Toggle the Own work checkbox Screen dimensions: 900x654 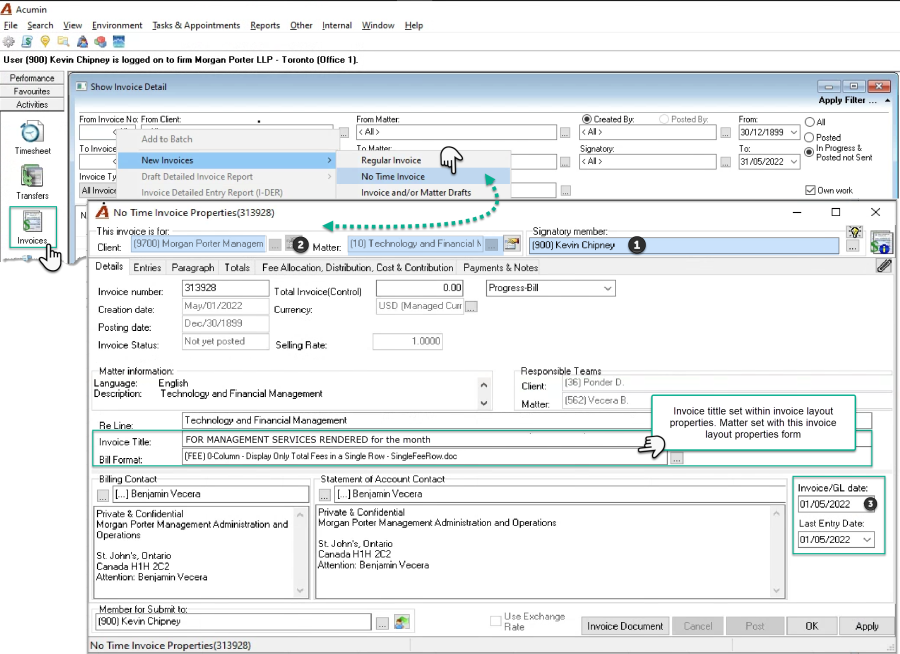pyautogui.click(x=810, y=190)
